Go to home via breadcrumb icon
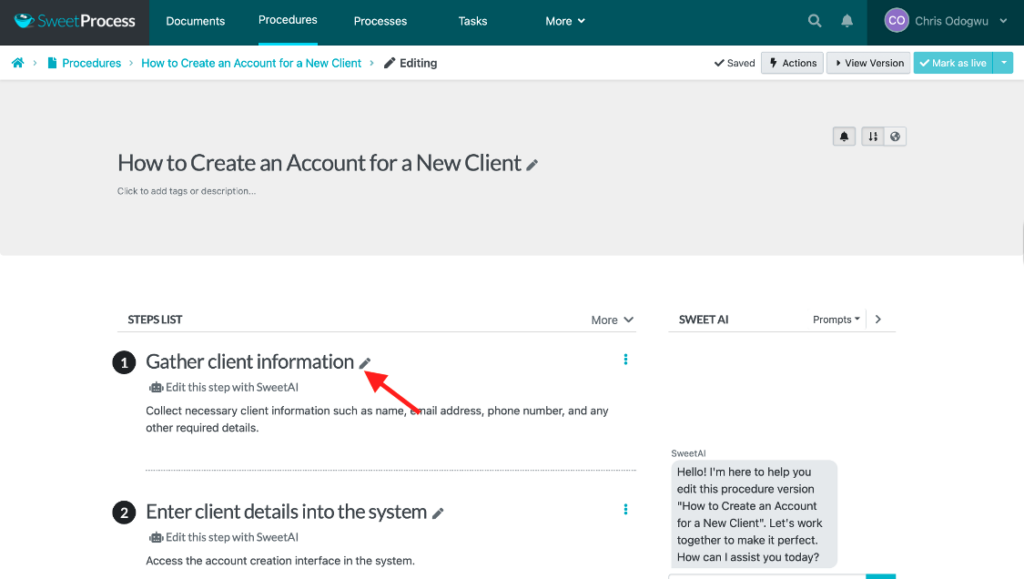Screen dimensions: 1024x579 pos(18,63)
